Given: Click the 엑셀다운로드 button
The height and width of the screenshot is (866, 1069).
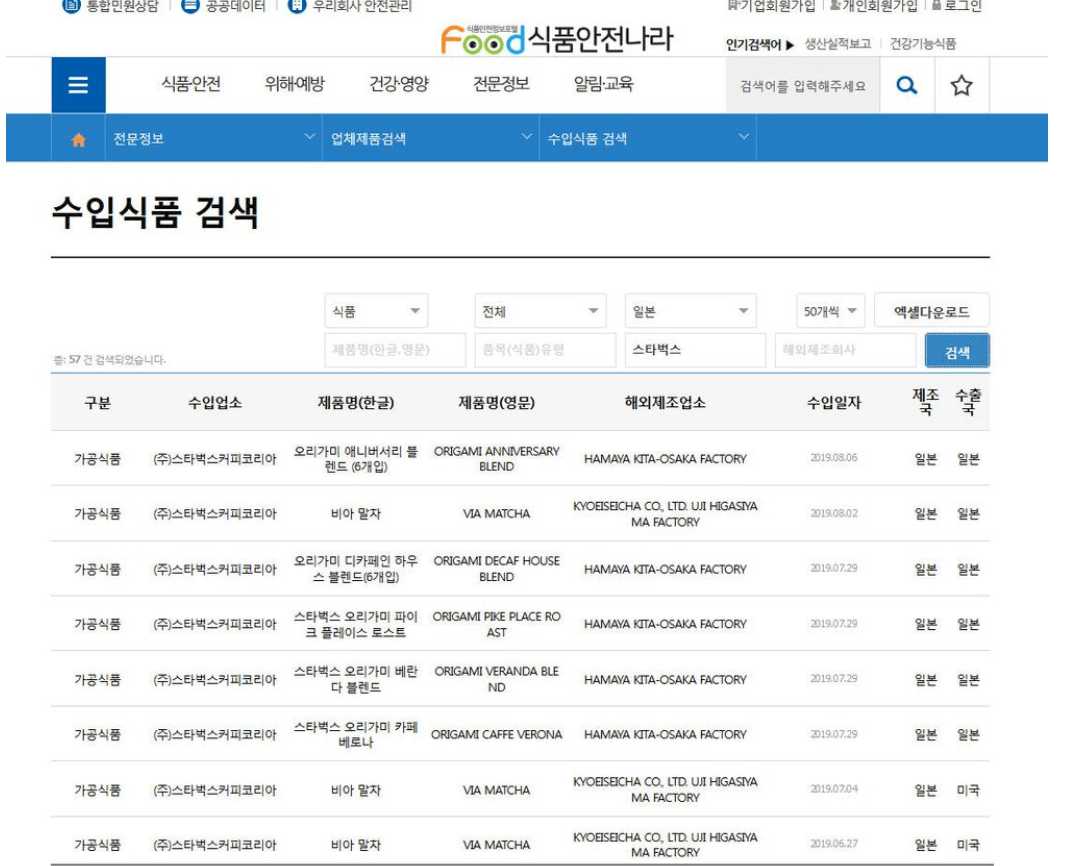Looking at the screenshot, I should [931, 312].
